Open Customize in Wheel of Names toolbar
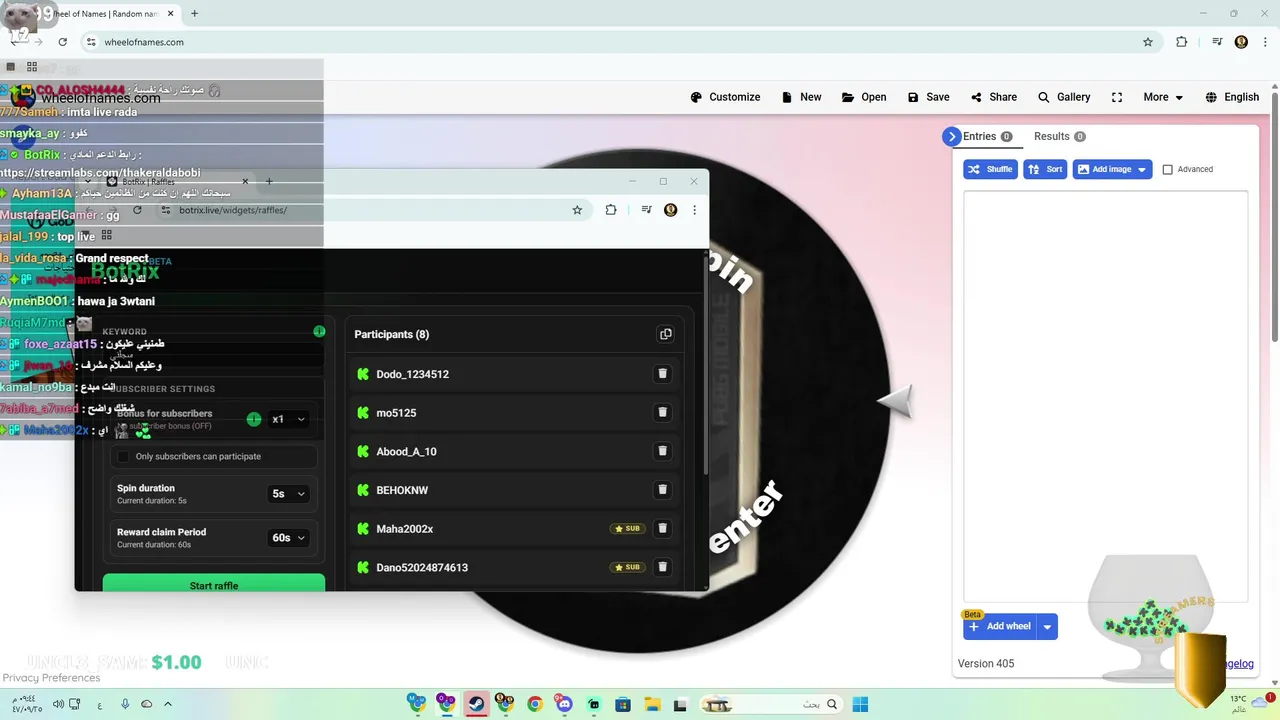Image resolution: width=1280 pixels, height=720 pixels. [725, 97]
